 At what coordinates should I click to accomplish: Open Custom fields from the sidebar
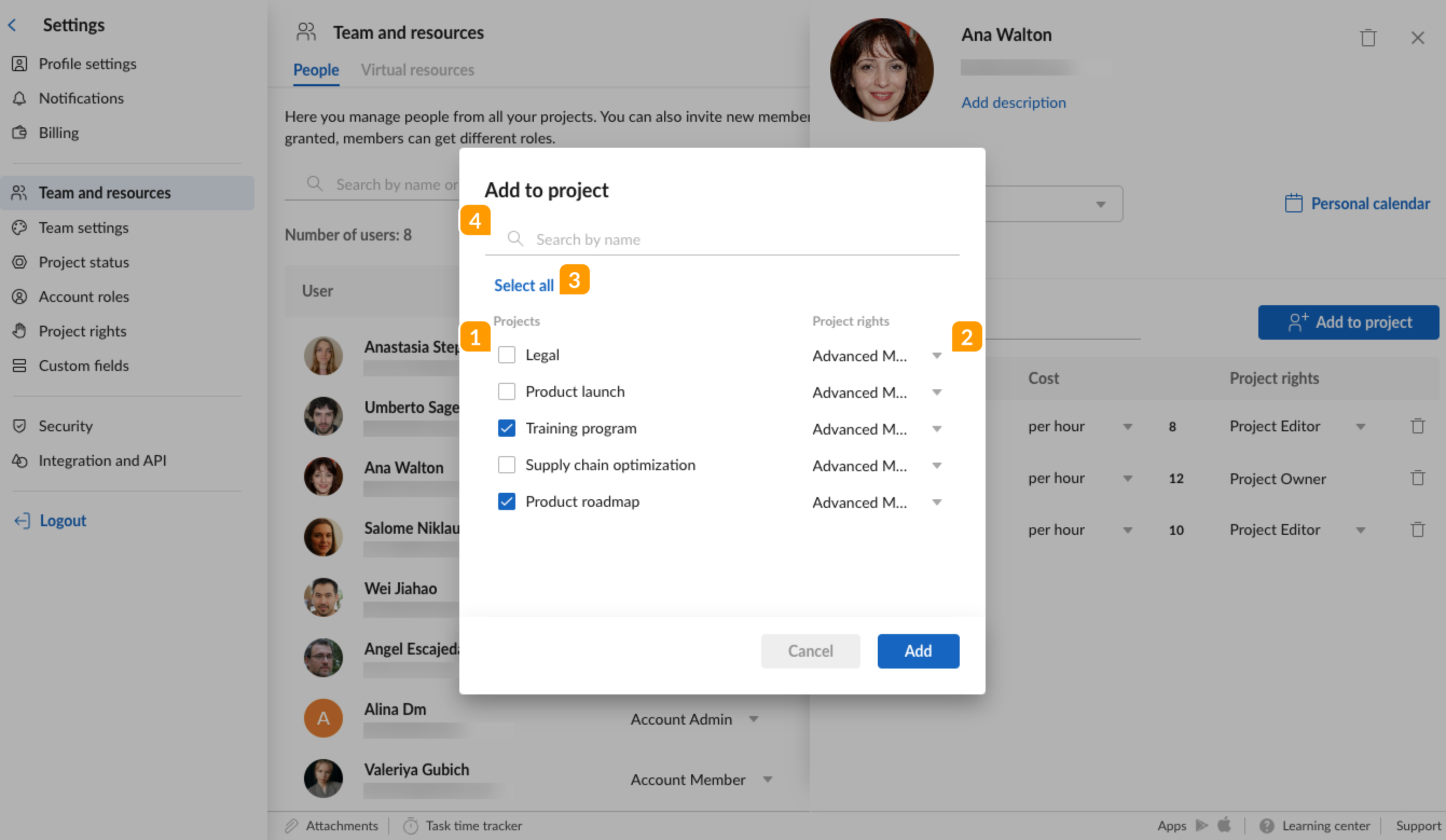pos(84,366)
